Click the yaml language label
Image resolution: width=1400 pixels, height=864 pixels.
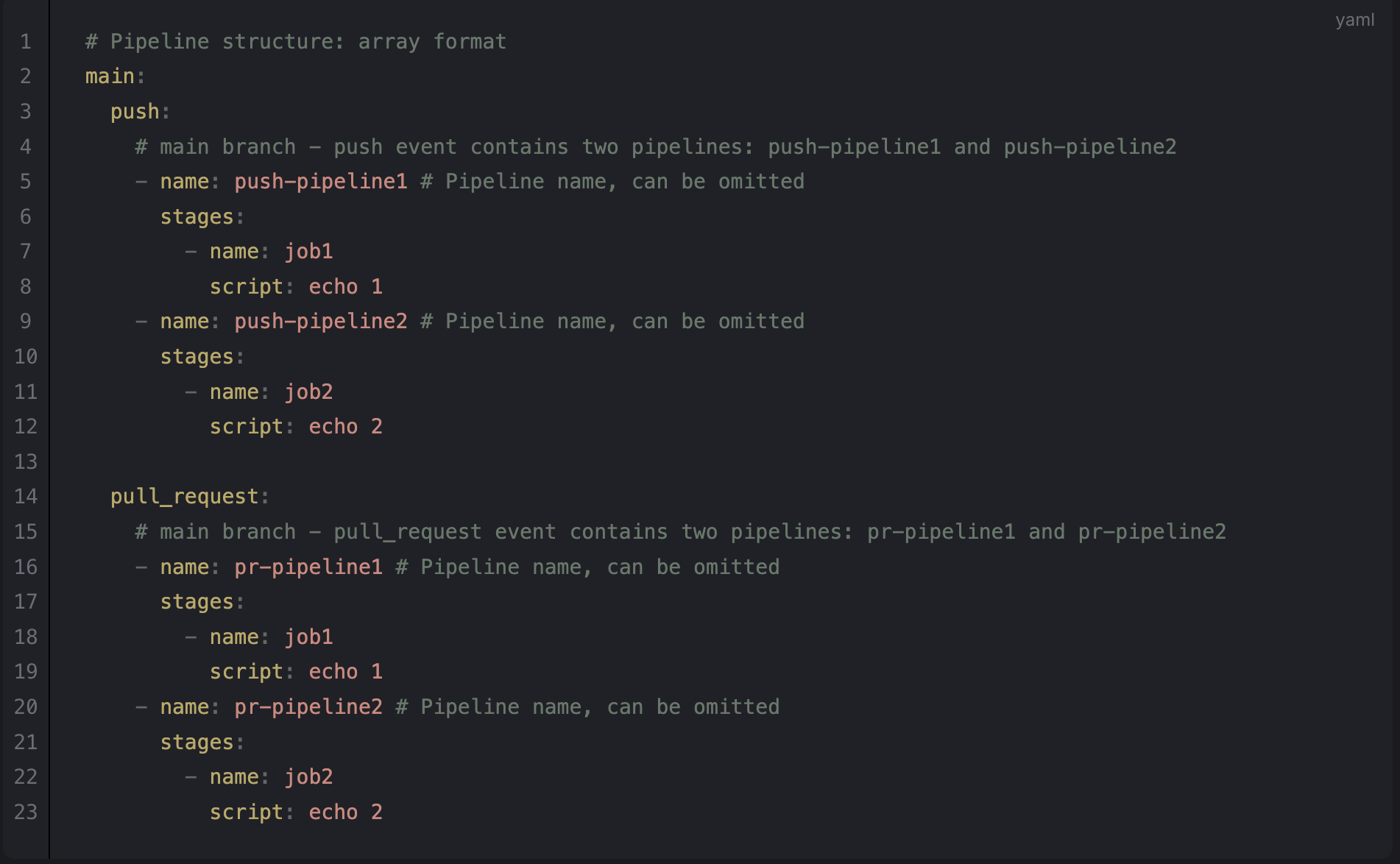click(1354, 20)
